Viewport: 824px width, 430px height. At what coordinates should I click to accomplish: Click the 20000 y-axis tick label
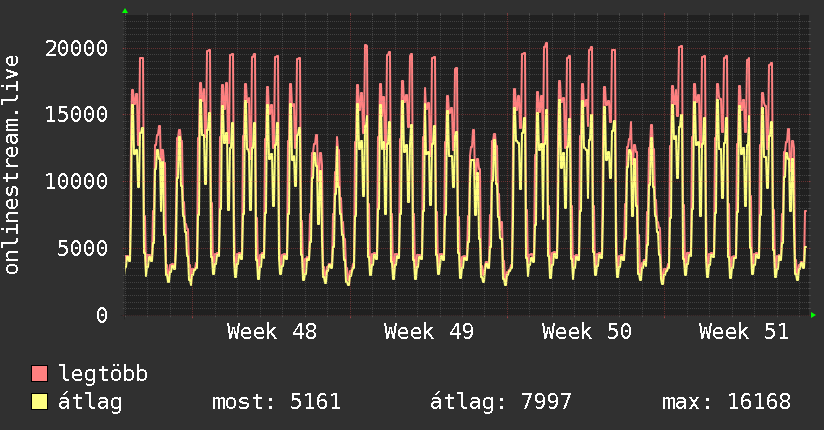pos(76,48)
